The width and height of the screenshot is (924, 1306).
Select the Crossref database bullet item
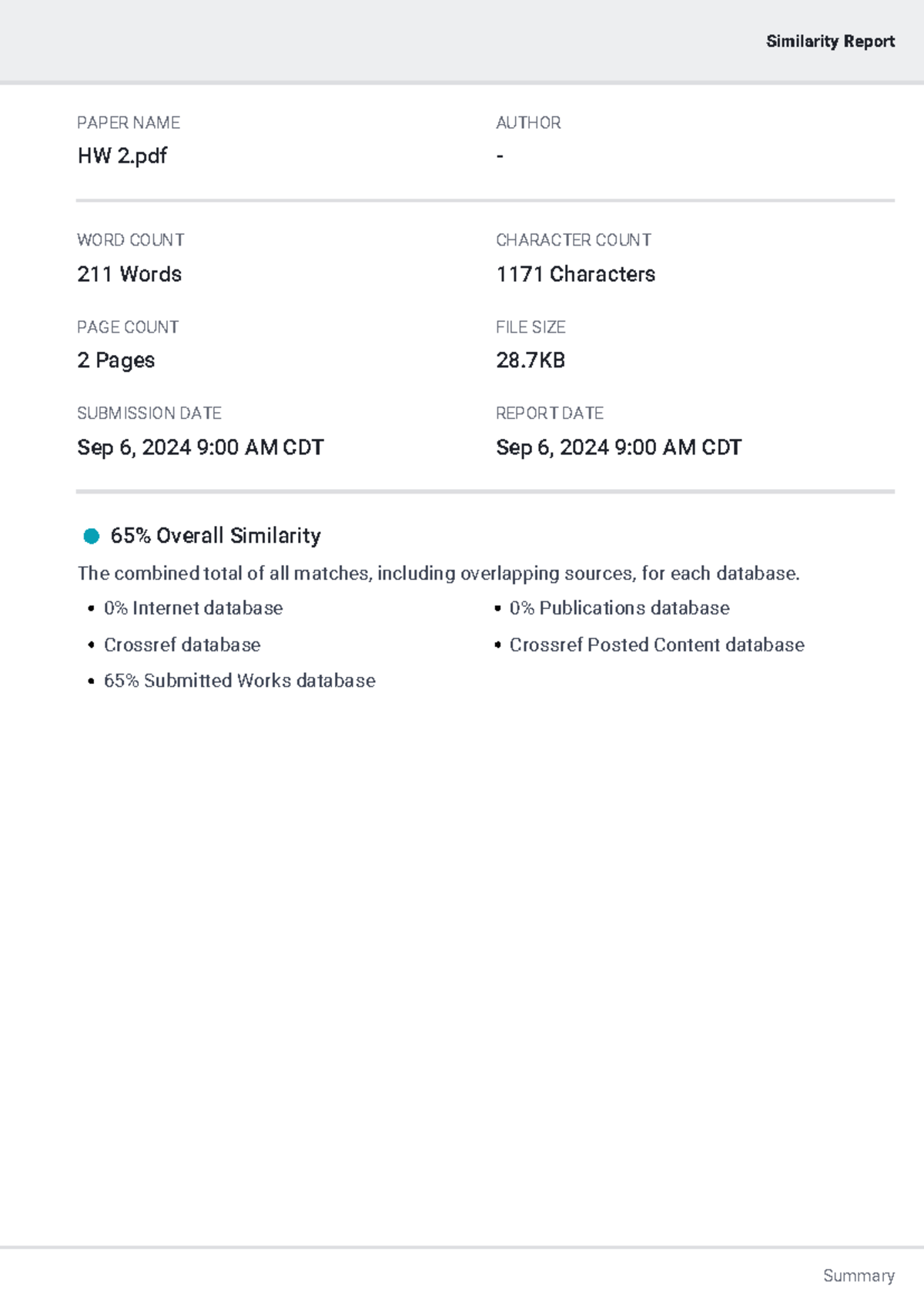pyautogui.click(x=182, y=645)
